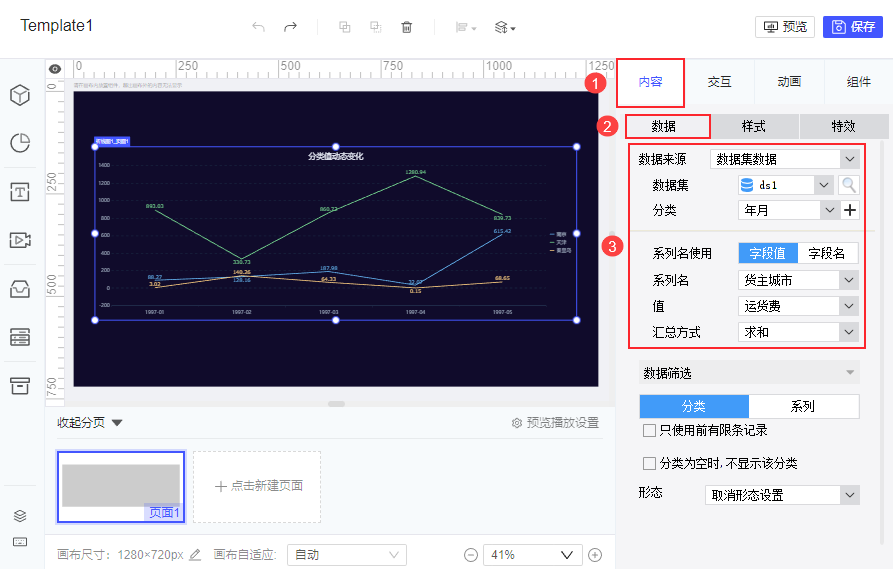
Task: Click the undo arrow icon
Action: click(x=259, y=27)
